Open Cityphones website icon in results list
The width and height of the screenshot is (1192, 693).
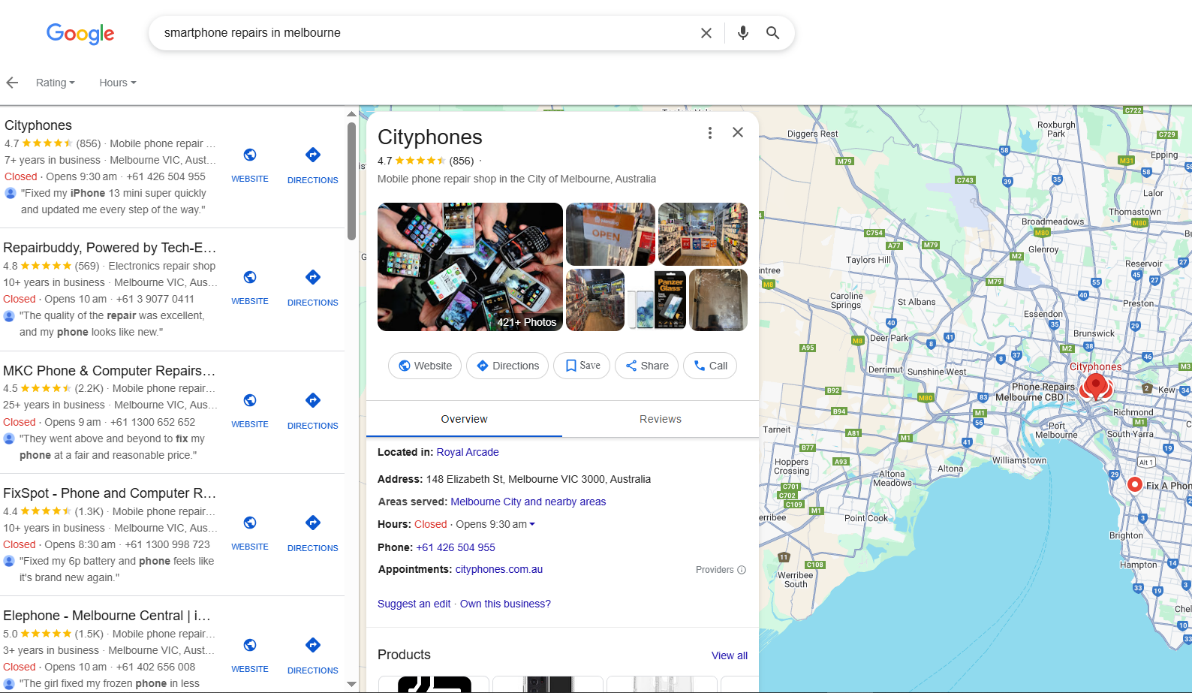click(249, 155)
